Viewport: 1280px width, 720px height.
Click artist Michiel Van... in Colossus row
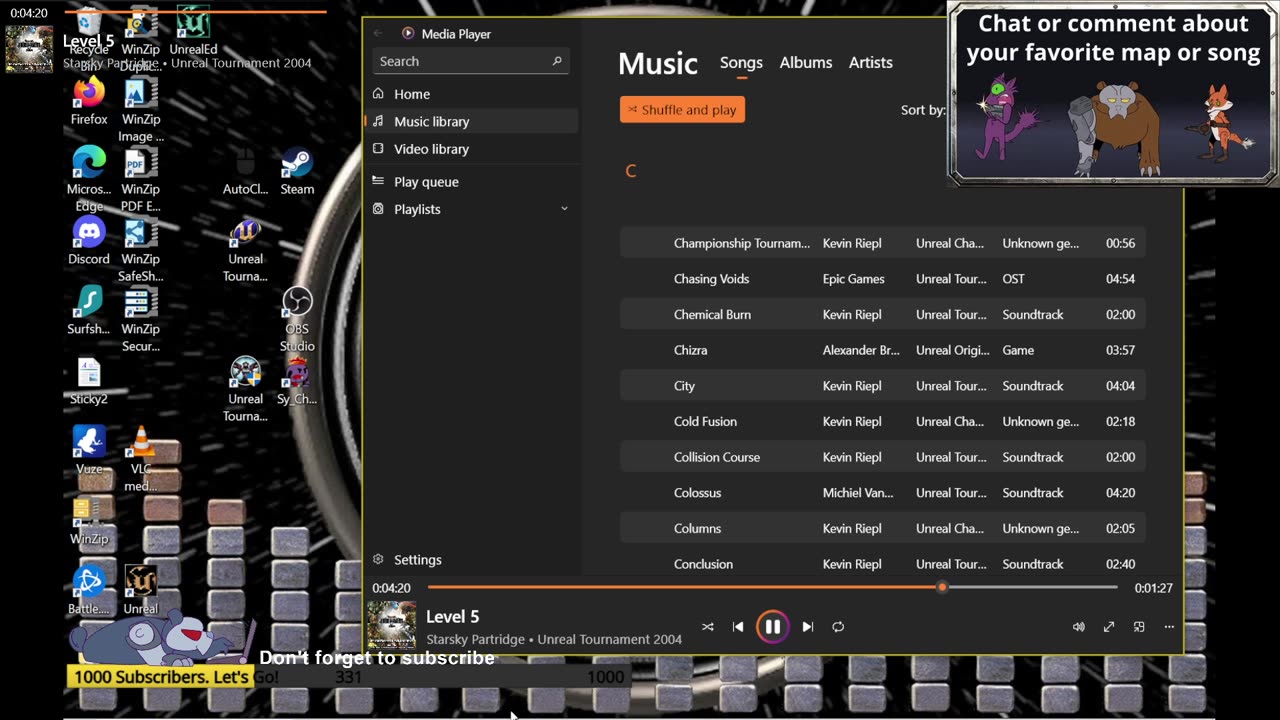pyautogui.click(x=858, y=493)
